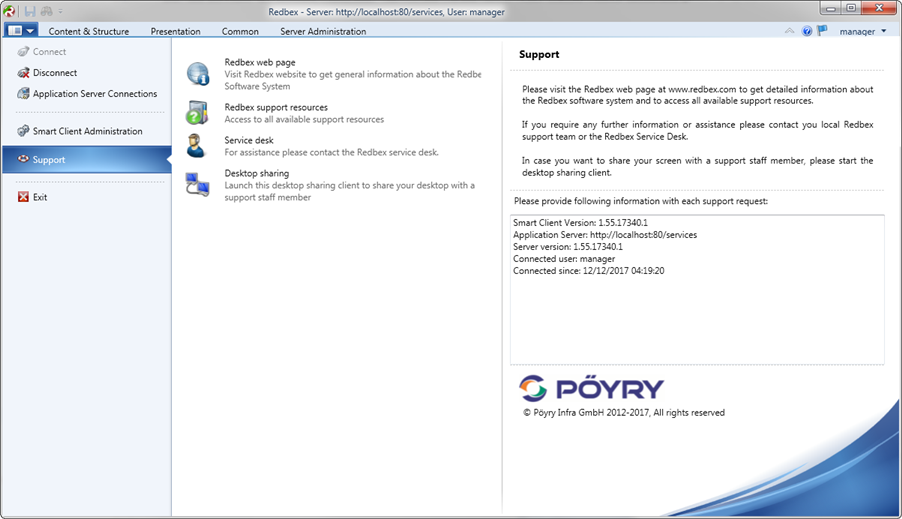Launch Desktop sharing client
This screenshot has height=519, width=902.
pyautogui.click(x=197, y=184)
